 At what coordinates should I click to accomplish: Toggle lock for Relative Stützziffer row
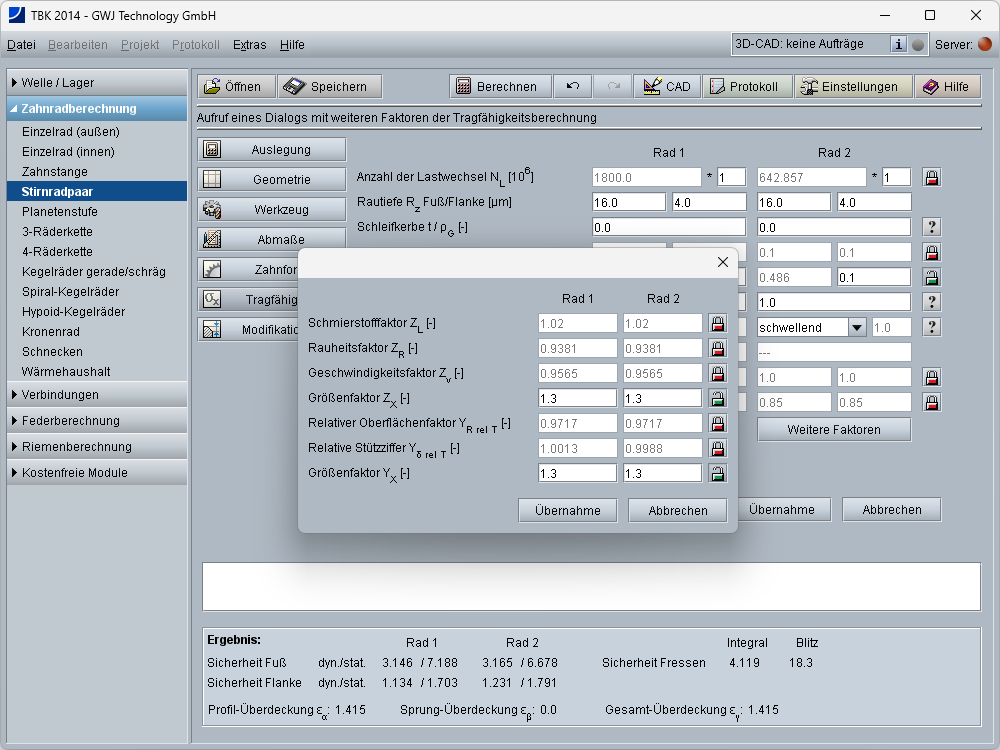click(x=717, y=448)
